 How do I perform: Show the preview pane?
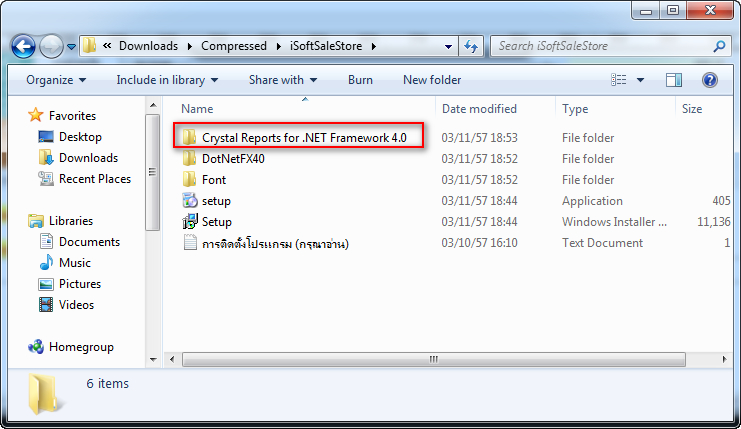click(674, 80)
